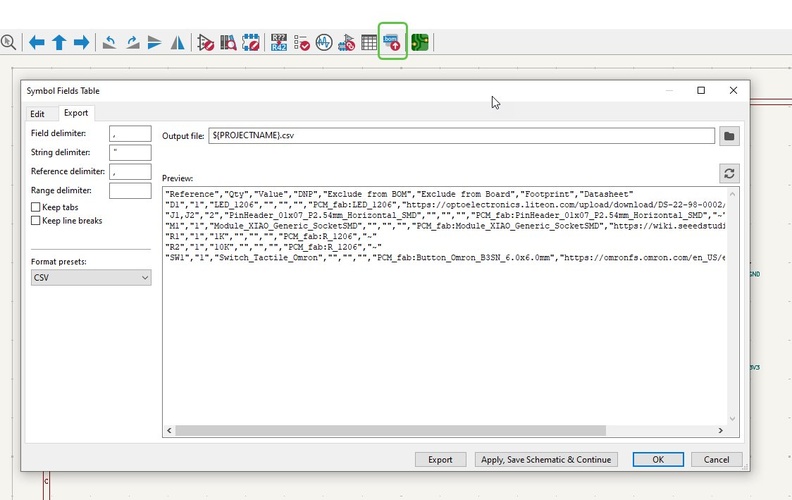Click the String delimiter input box

coord(130,153)
